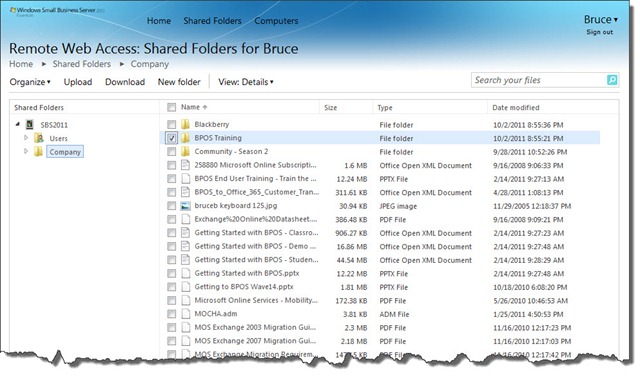The width and height of the screenshot is (640, 380).
Task: Open the Blackberry folder name
Action: pos(211,124)
